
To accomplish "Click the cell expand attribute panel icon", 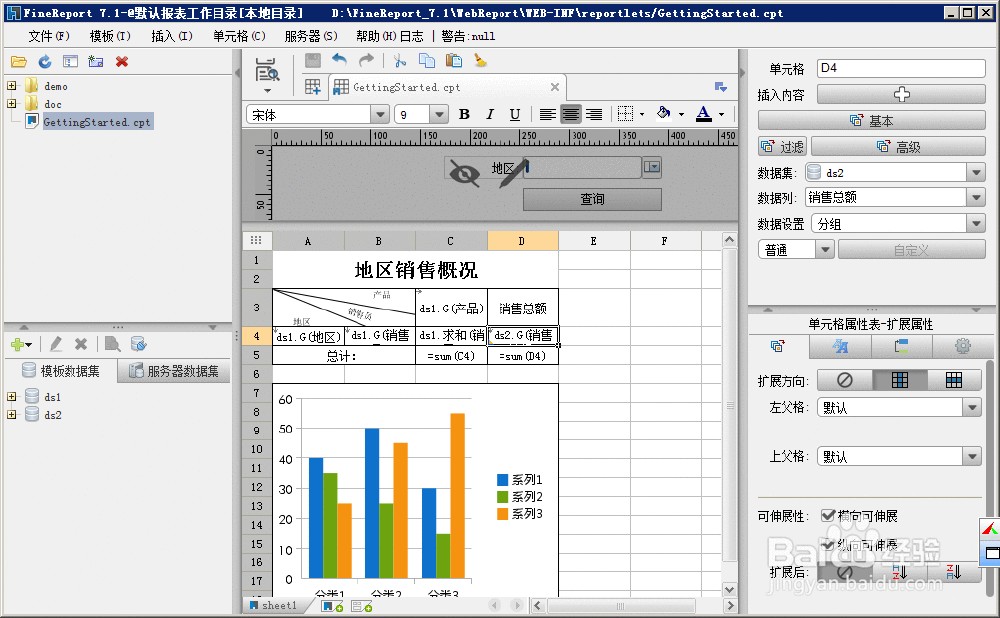I will 778,346.
